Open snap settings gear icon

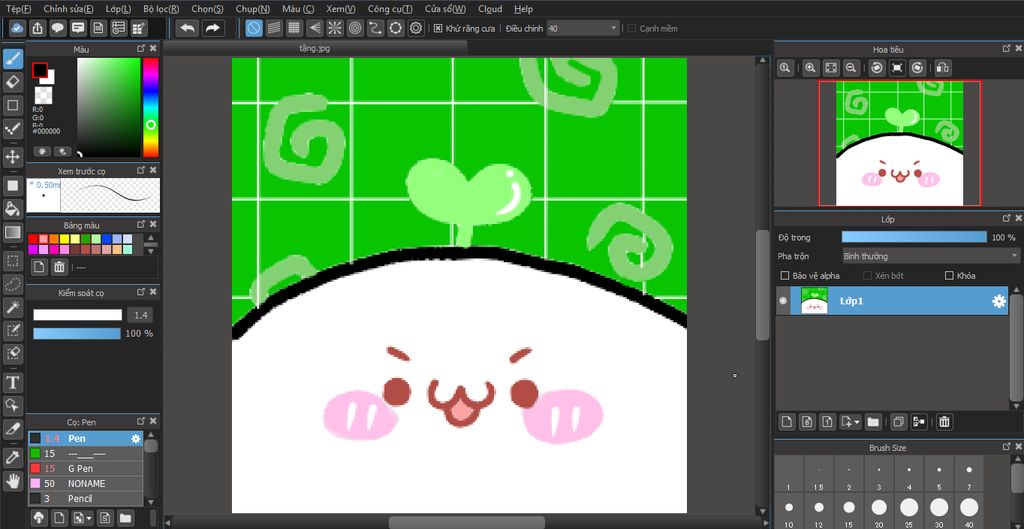tap(416, 28)
